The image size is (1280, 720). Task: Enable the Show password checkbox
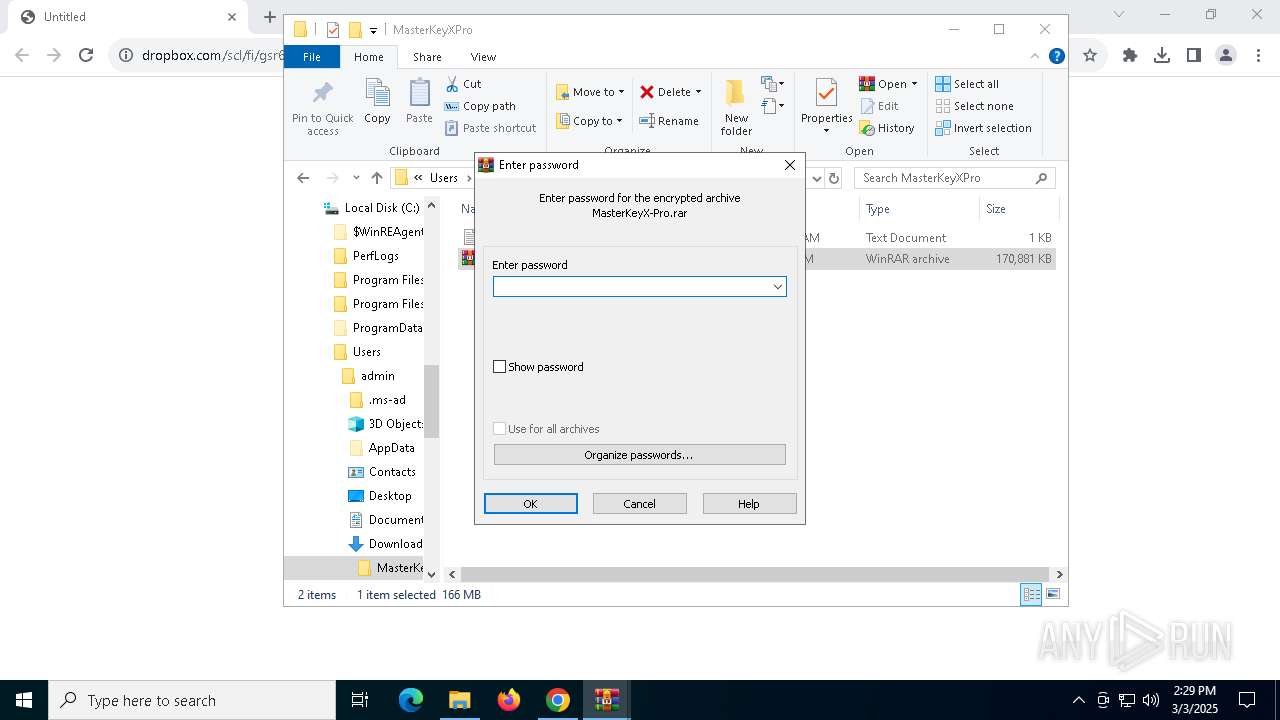click(x=500, y=367)
